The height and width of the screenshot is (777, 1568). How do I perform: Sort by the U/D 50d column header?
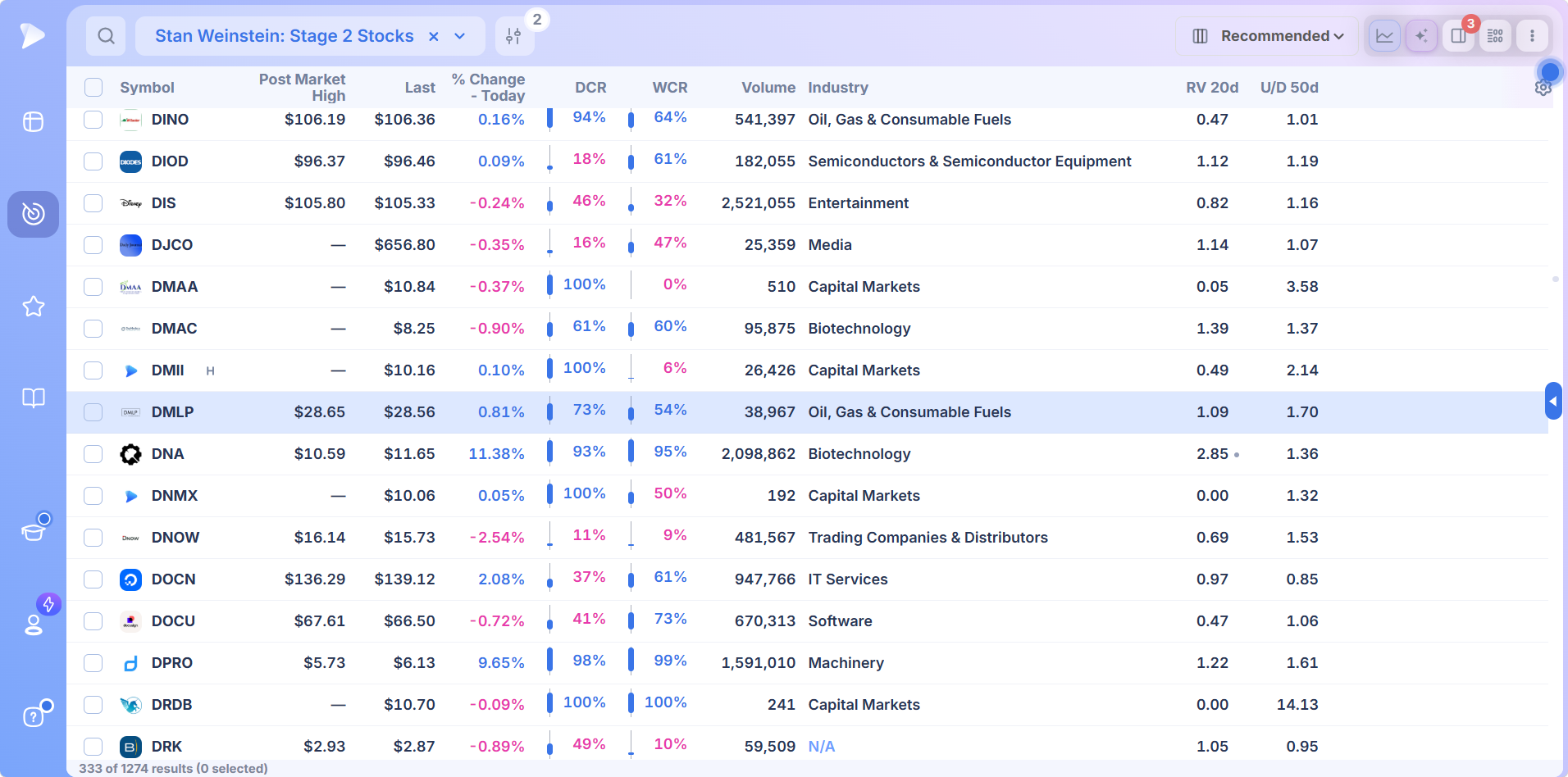pyautogui.click(x=1289, y=88)
